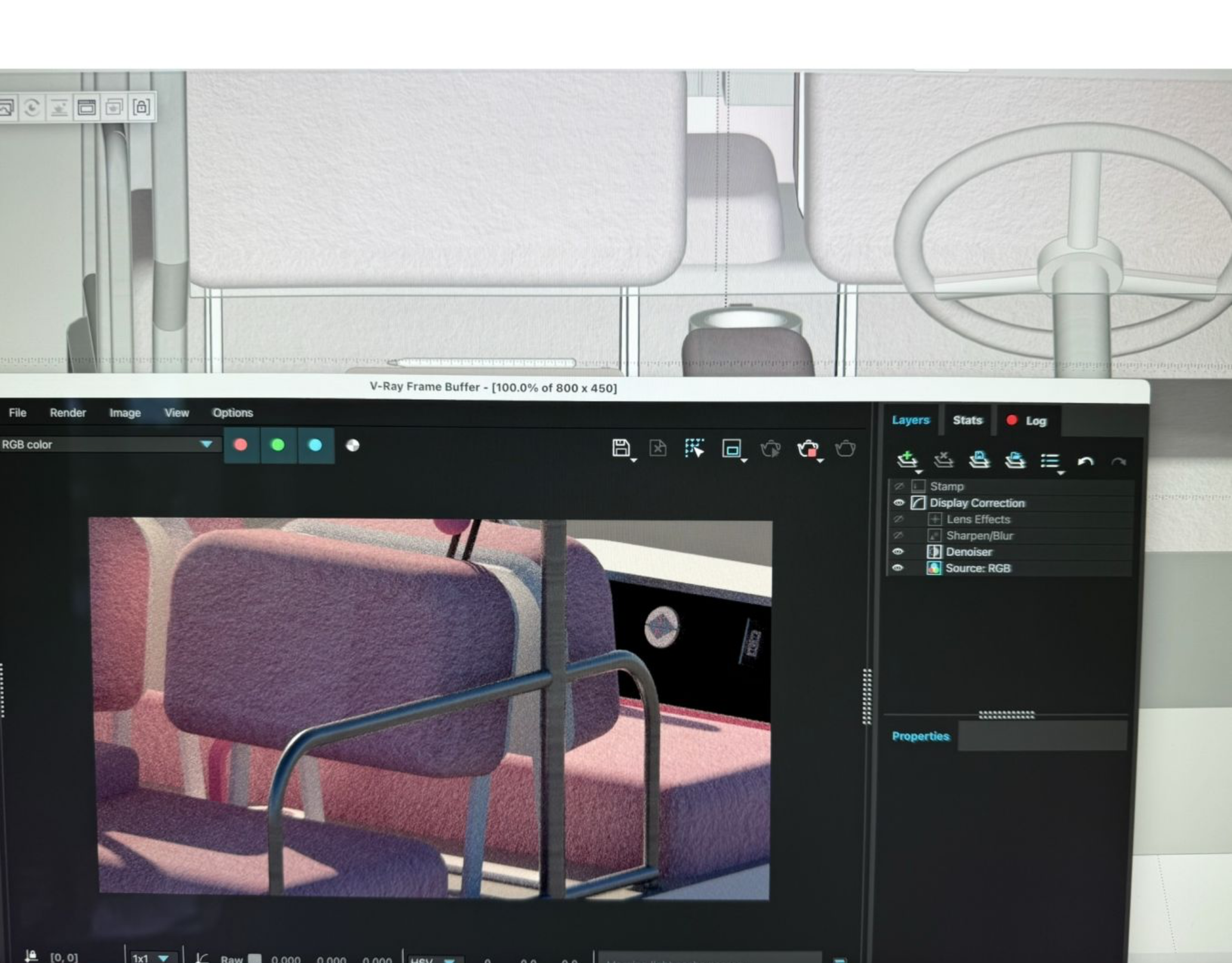Open the Render menu
The width and height of the screenshot is (1232, 963).
67,413
